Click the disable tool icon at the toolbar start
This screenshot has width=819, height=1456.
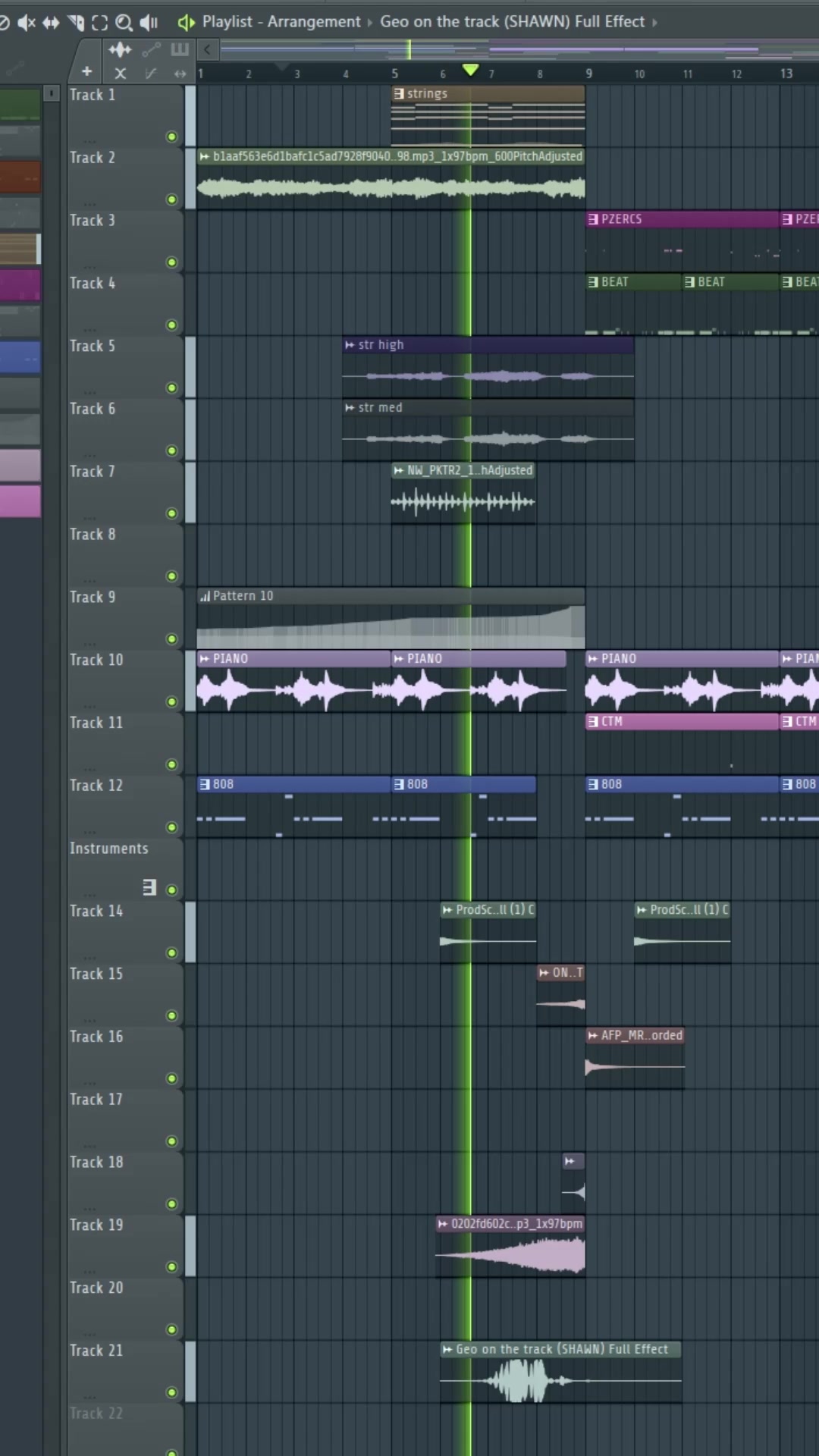coord(3,22)
